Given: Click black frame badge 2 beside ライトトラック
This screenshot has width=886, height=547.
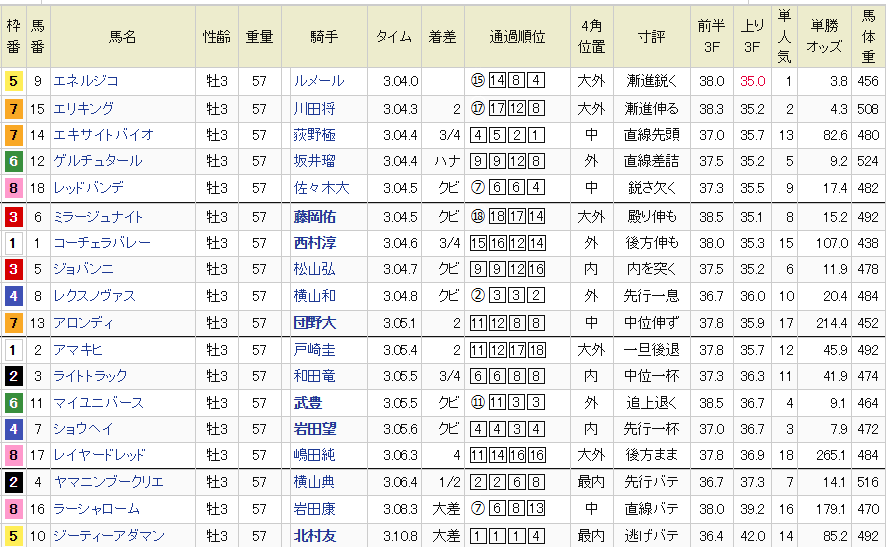Looking at the screenshot, I should [13, 376].
